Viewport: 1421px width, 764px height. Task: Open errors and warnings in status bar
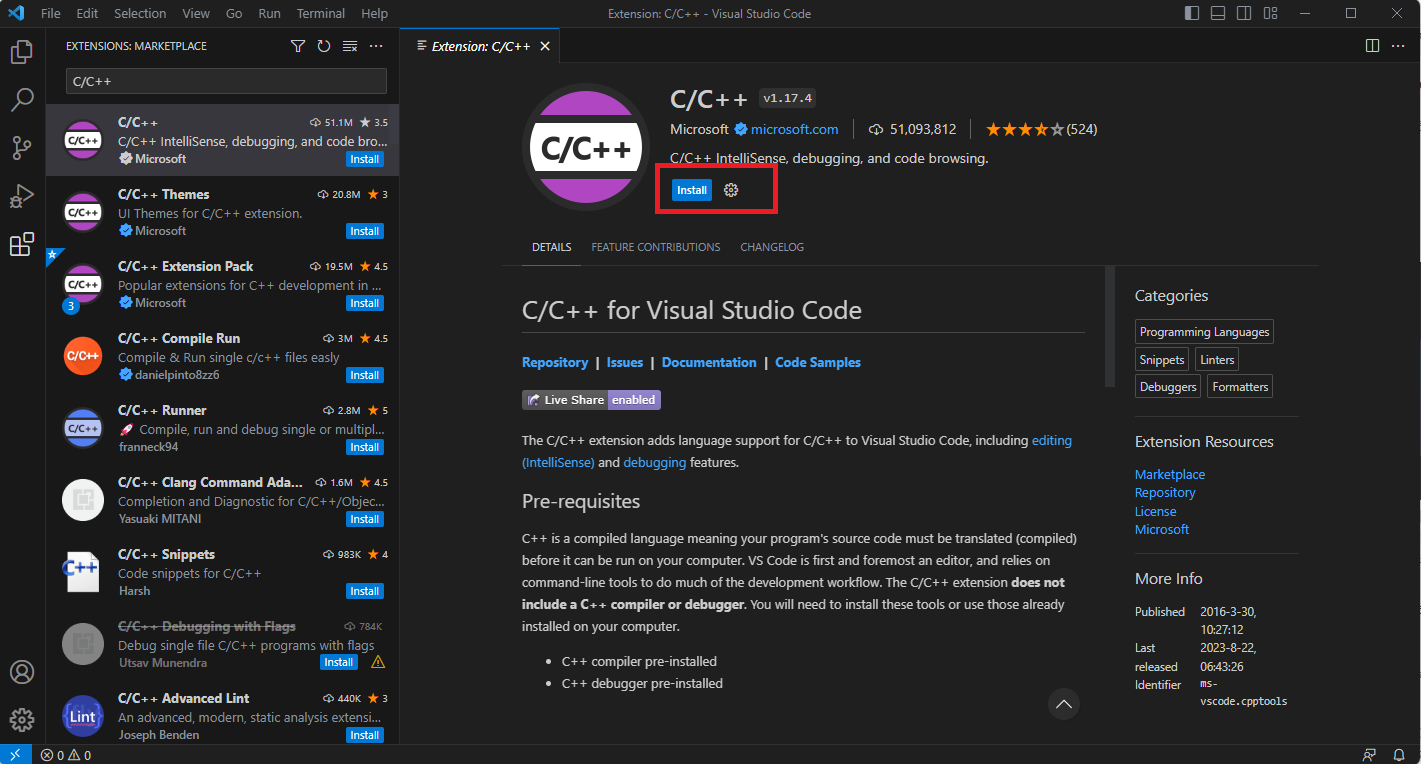click(x=66, y=755)
